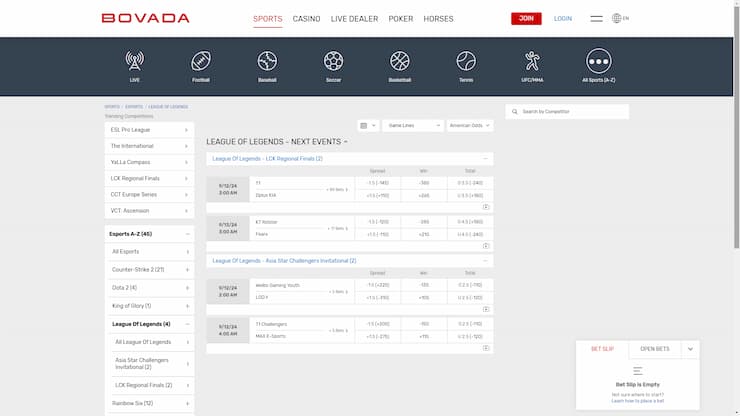The height and width of the screenshot is (416, 740).
Task: Pick T1 spread -1.5 odds
Action: pyautogui.click(x=378, y=183)
